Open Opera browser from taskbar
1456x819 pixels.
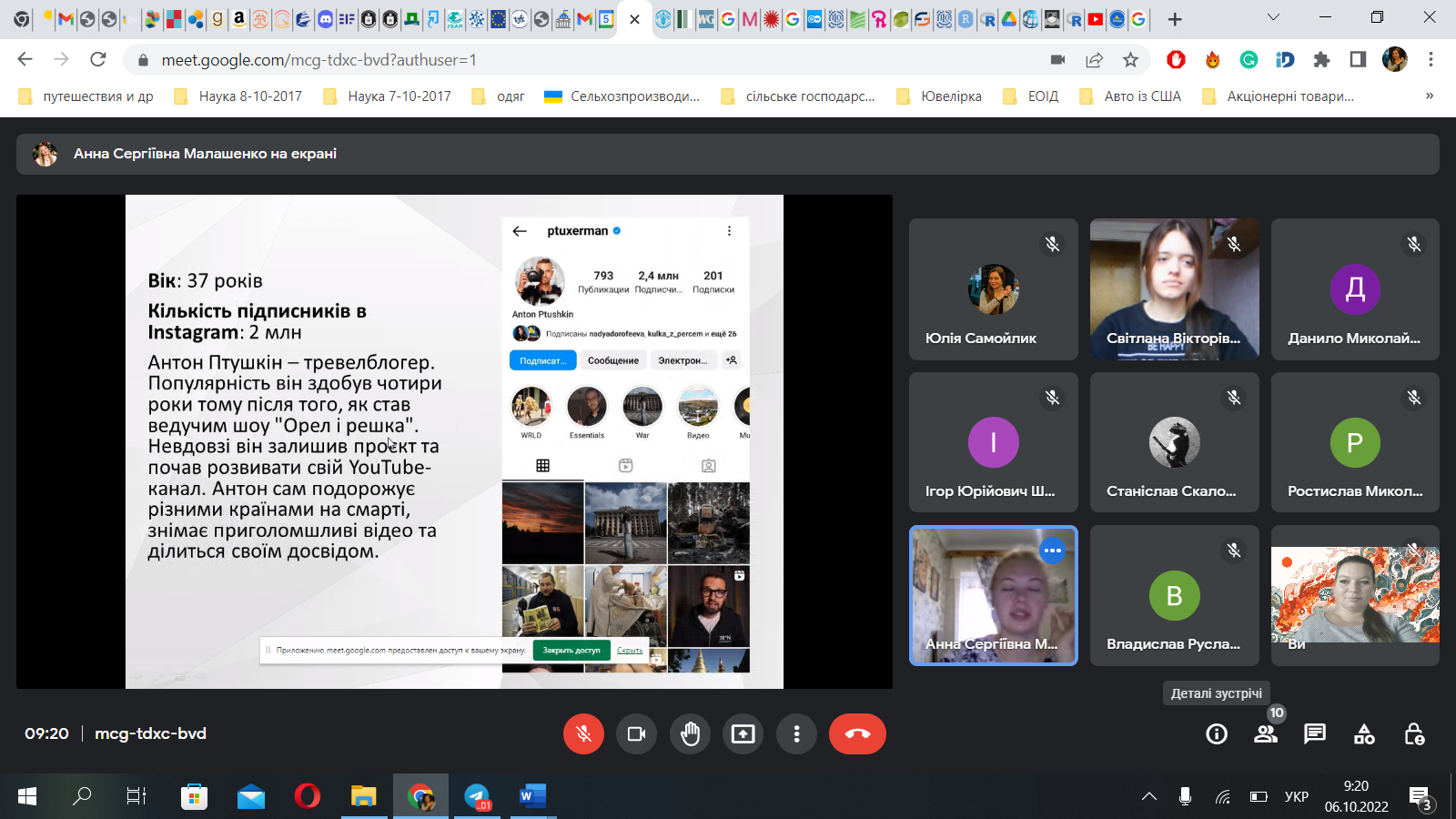308,796
